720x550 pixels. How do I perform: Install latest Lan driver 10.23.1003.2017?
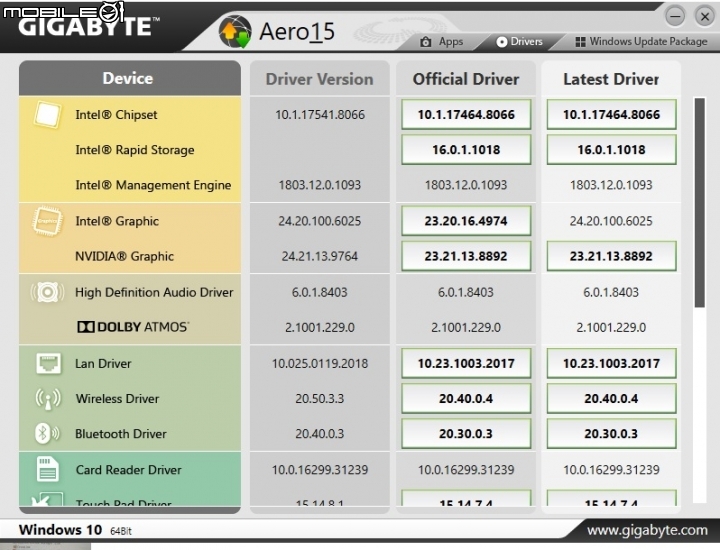click(611, 363)
